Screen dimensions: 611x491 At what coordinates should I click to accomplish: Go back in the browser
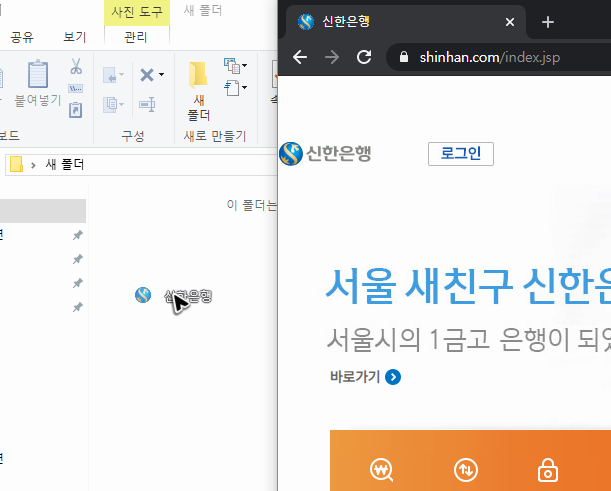point(300,57)
